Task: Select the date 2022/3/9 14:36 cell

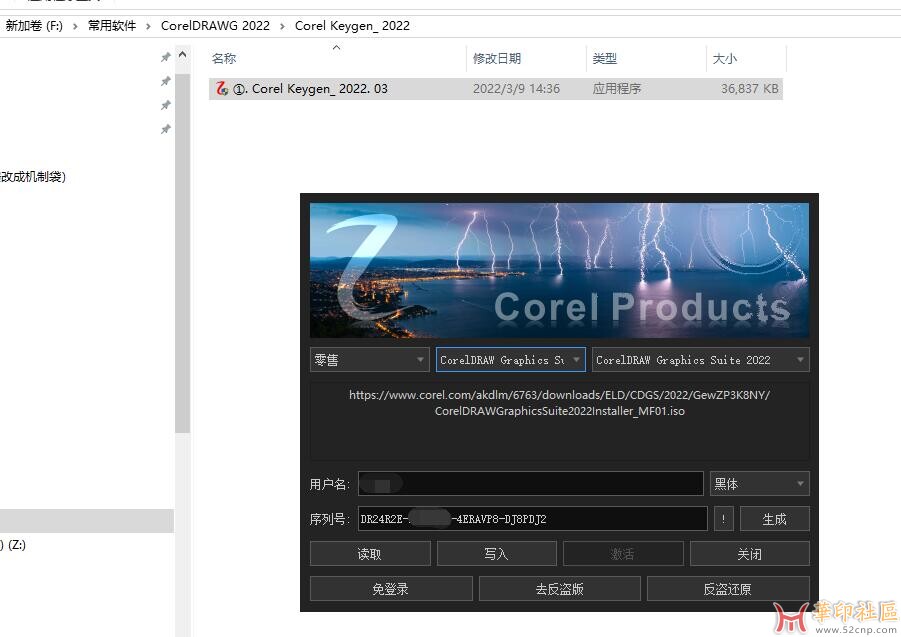Action: click(516, 88)
